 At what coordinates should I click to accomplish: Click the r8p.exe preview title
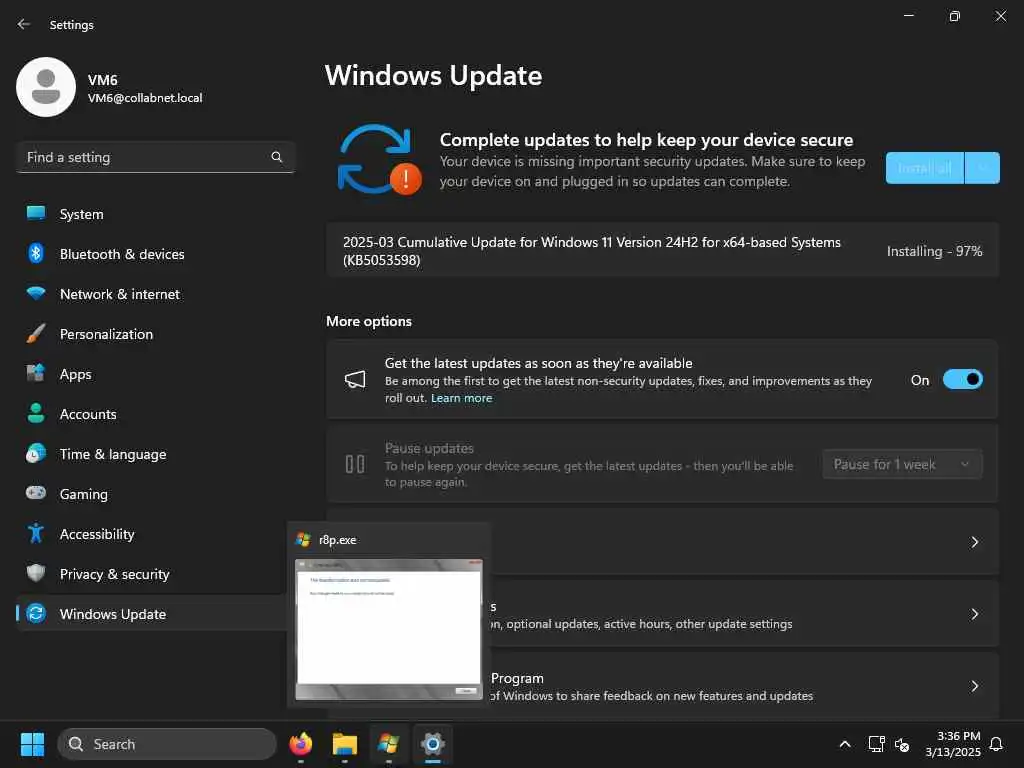[338, 540]
